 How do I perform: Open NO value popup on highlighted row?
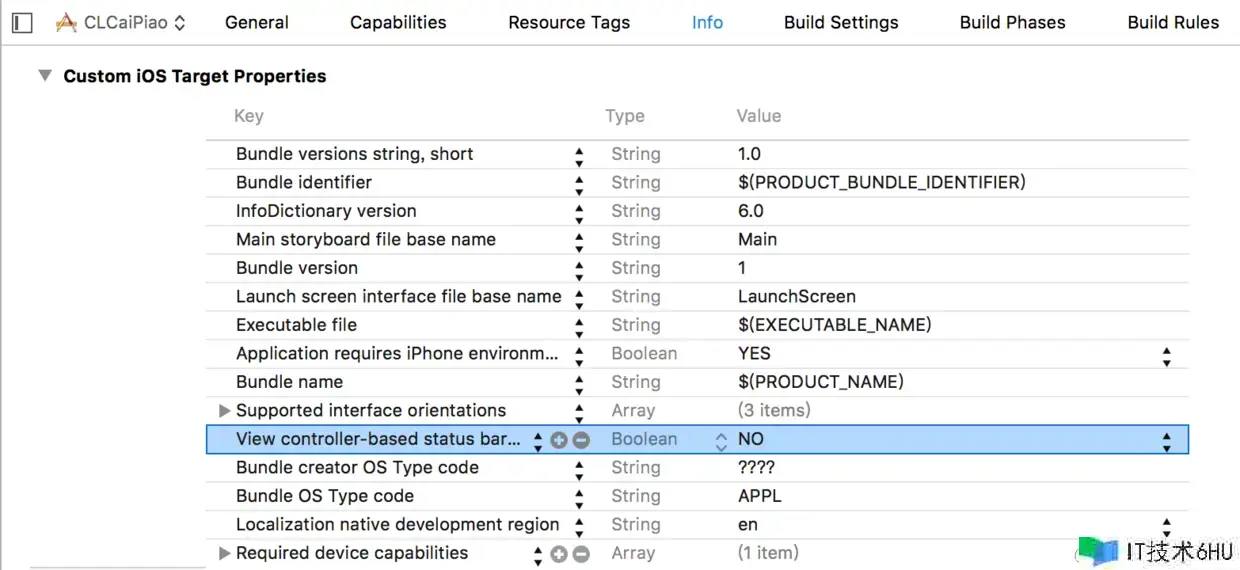click(x=1166, y=440)
